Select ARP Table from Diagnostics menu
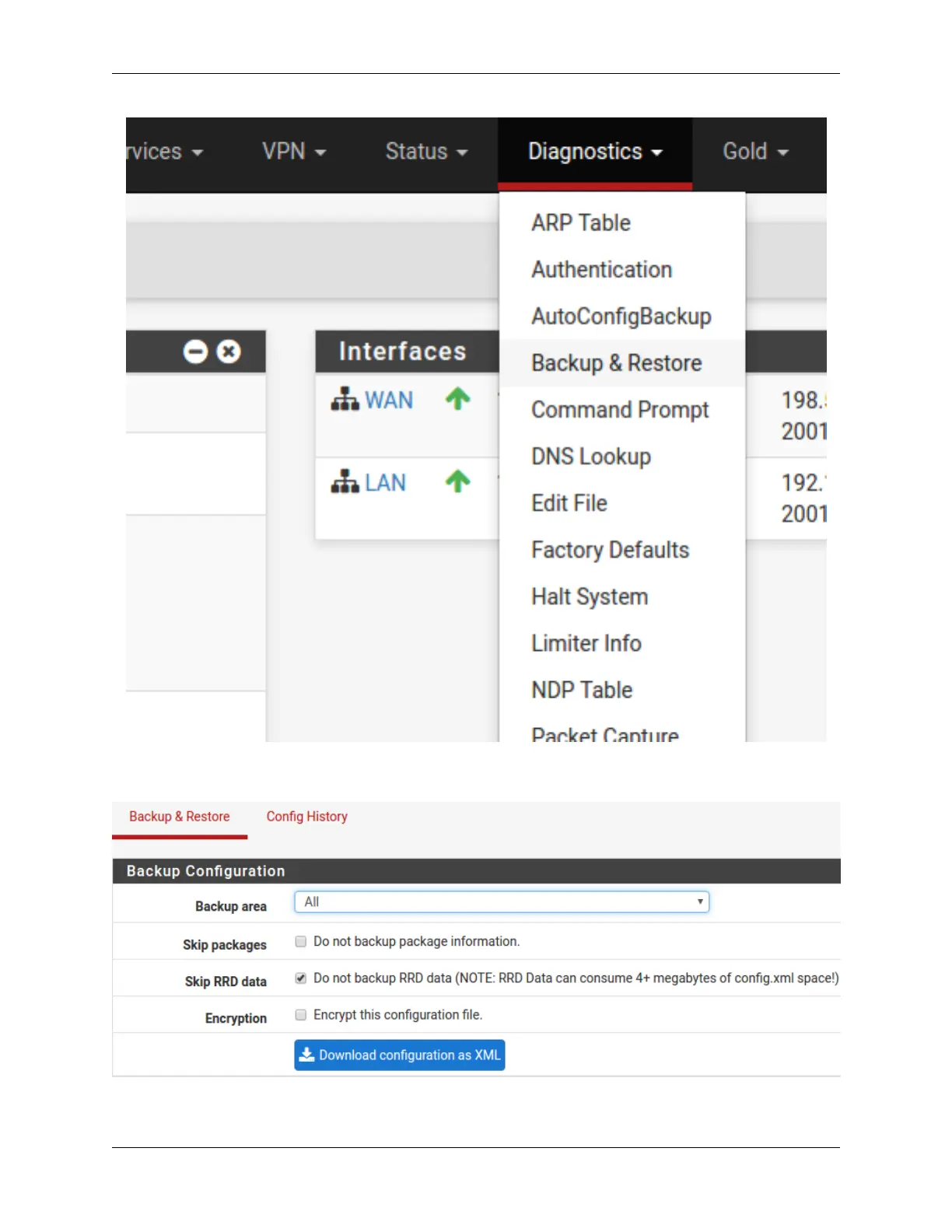Screen dimensions: 952x1232 [x=581, y=223]
